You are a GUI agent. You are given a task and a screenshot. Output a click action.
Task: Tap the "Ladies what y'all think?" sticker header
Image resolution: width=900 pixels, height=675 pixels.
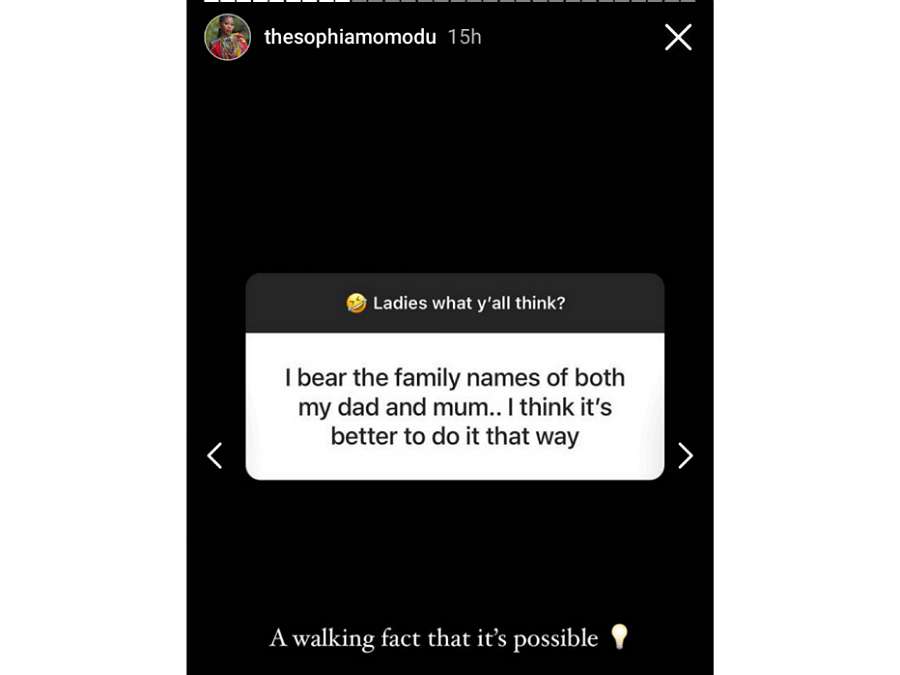tap(455, 303)
